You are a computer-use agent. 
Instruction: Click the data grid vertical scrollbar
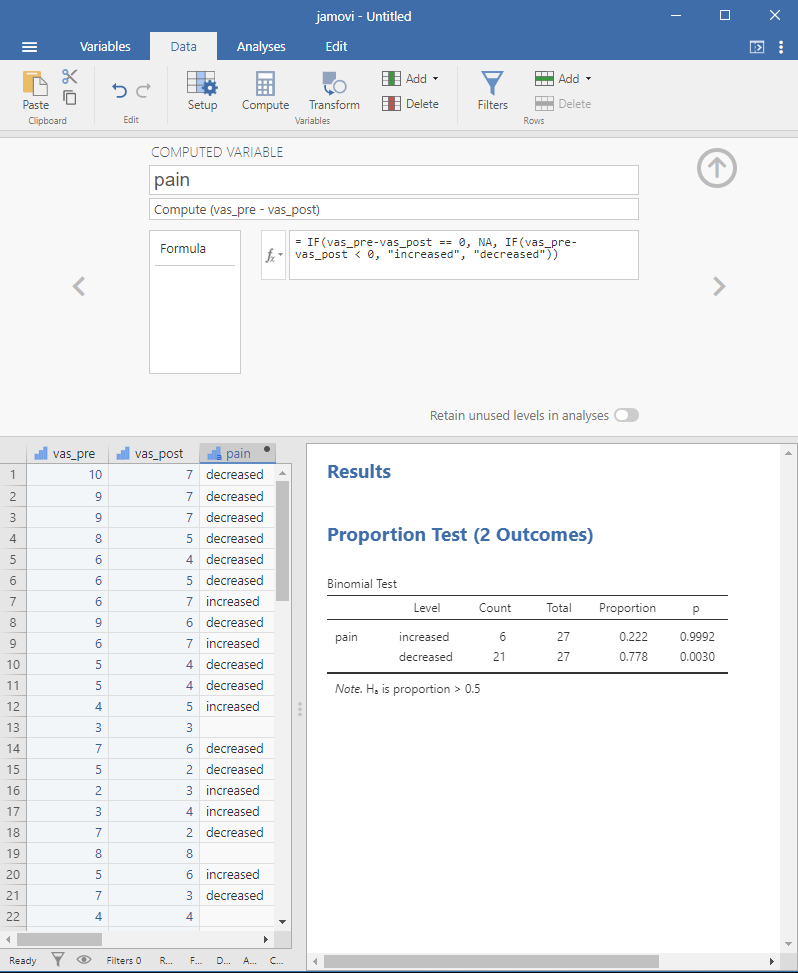coord(283,540)
